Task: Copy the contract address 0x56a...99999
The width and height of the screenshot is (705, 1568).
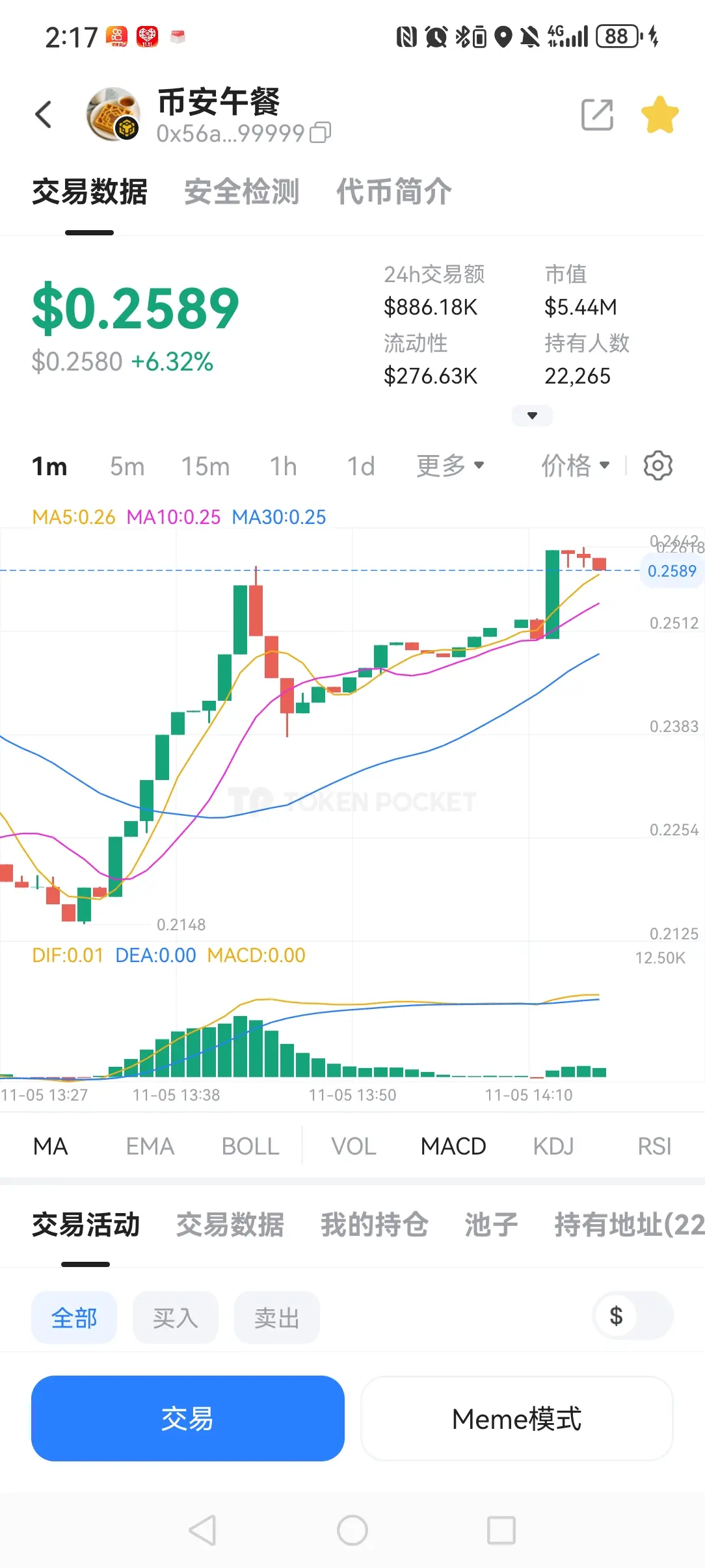Action: [x=321, y=133]
